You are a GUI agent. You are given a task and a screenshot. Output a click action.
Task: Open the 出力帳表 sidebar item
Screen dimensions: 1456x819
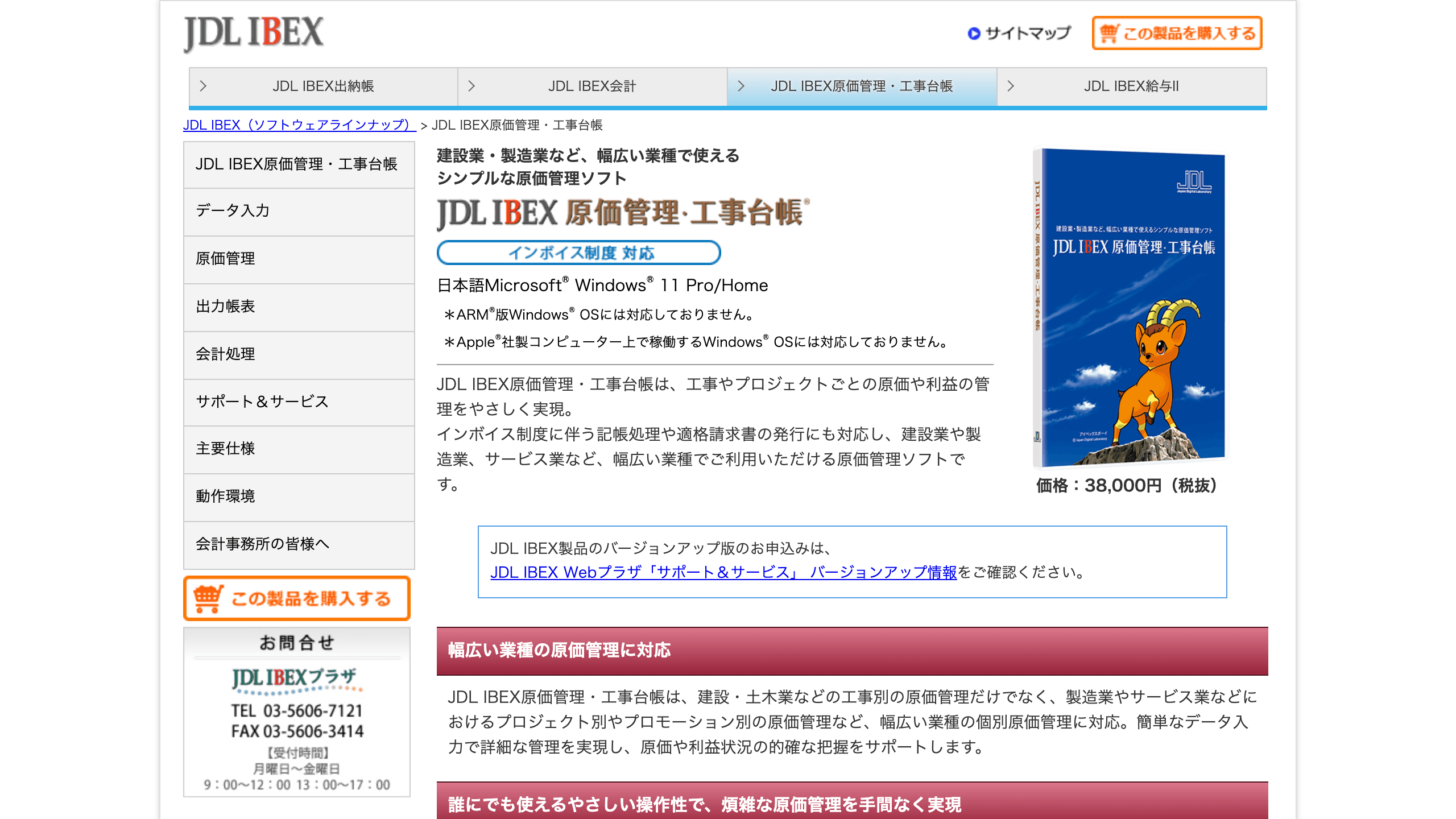(299, 307)
